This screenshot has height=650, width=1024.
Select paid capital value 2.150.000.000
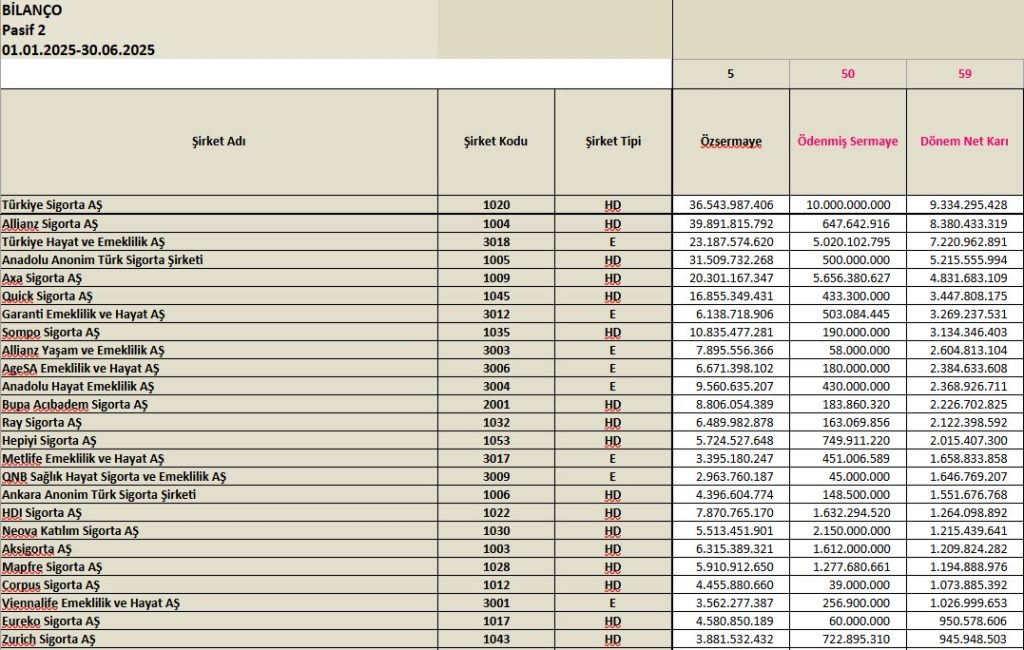click(x=848, y=531)
